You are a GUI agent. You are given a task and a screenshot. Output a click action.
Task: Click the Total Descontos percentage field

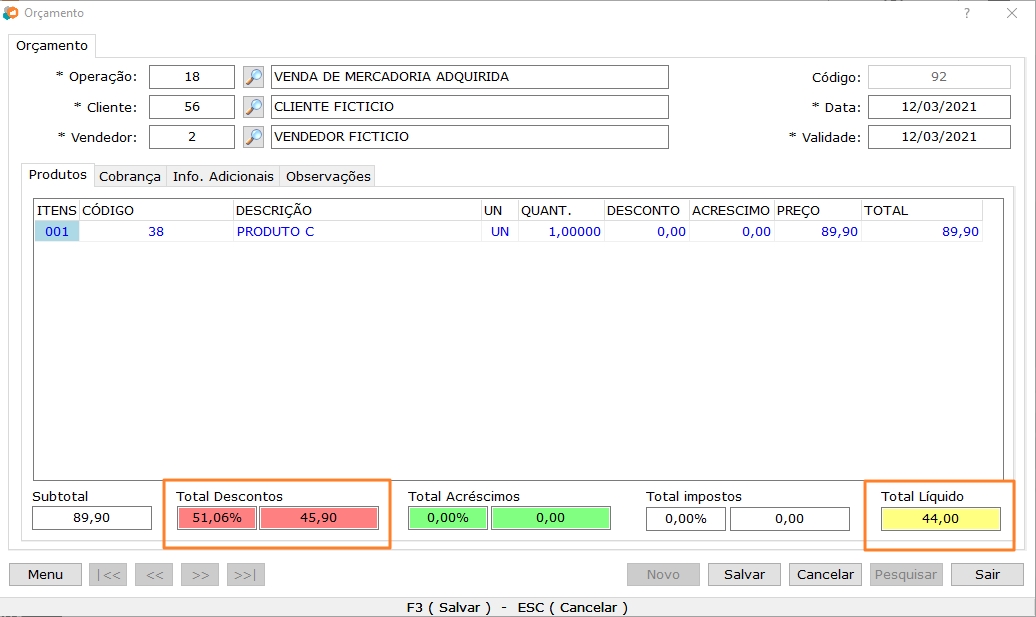[x=216, y=518]
